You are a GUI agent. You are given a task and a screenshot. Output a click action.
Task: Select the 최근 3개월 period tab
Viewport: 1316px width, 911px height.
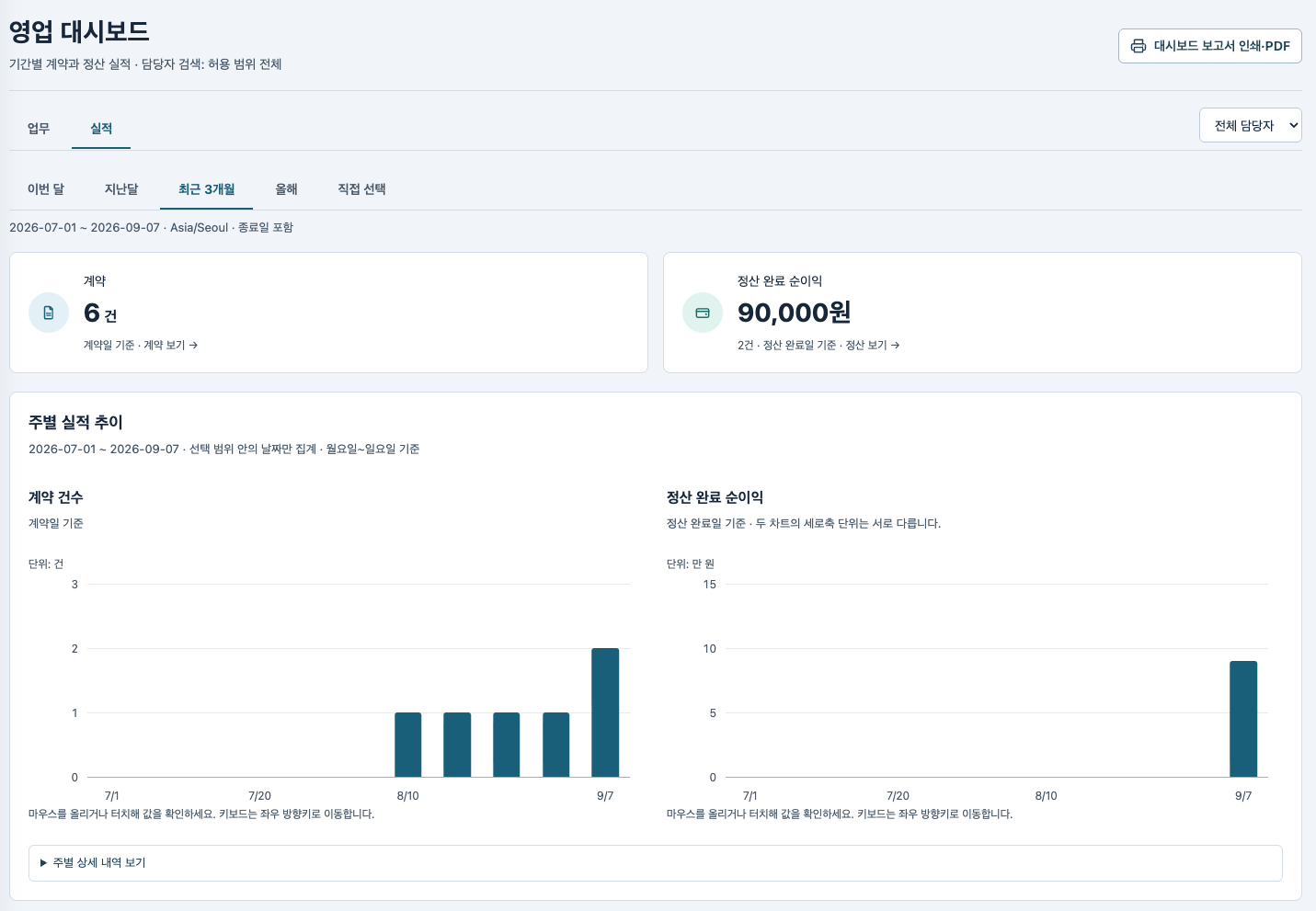pos(206,189)
